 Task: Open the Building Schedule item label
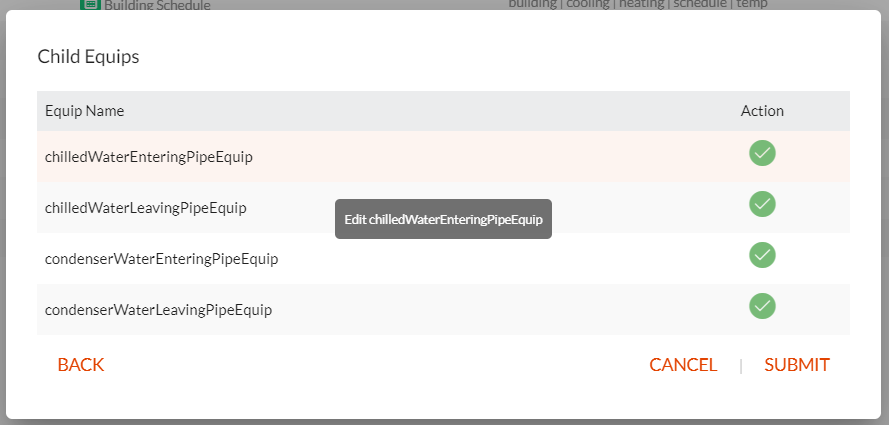click(157, 6)
